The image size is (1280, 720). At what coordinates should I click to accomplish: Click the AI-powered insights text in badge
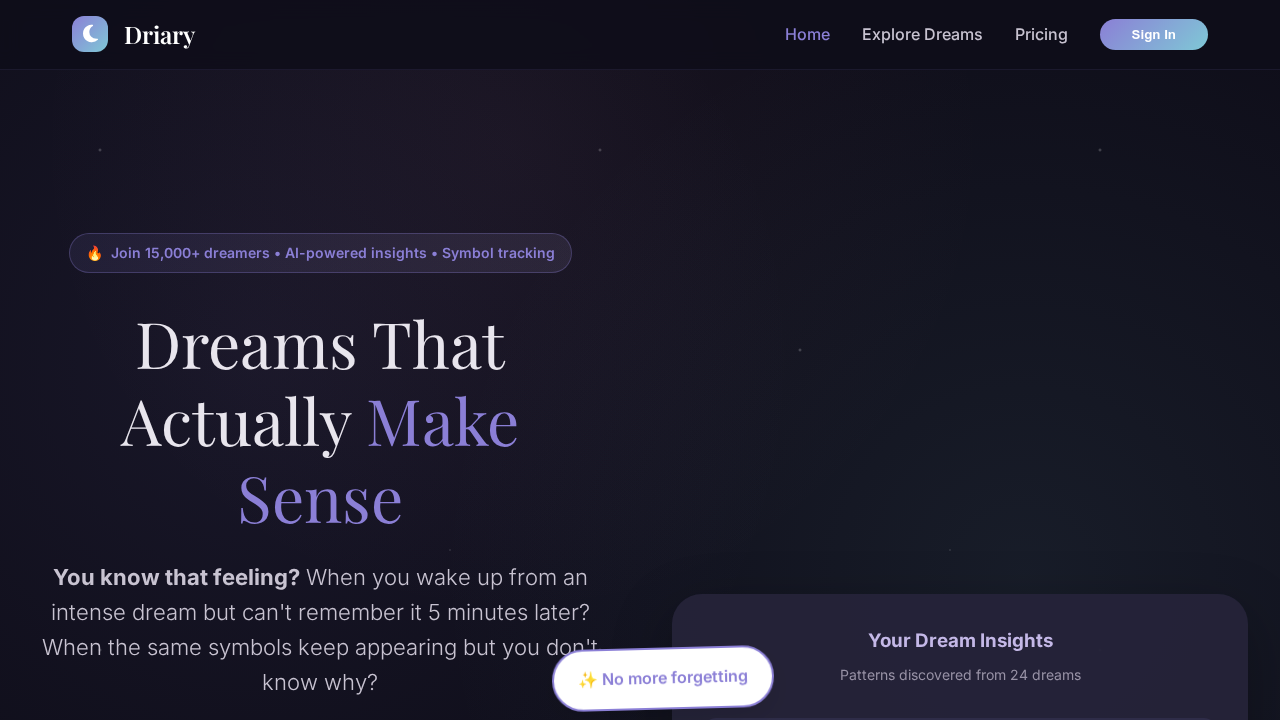click(356, 253)
